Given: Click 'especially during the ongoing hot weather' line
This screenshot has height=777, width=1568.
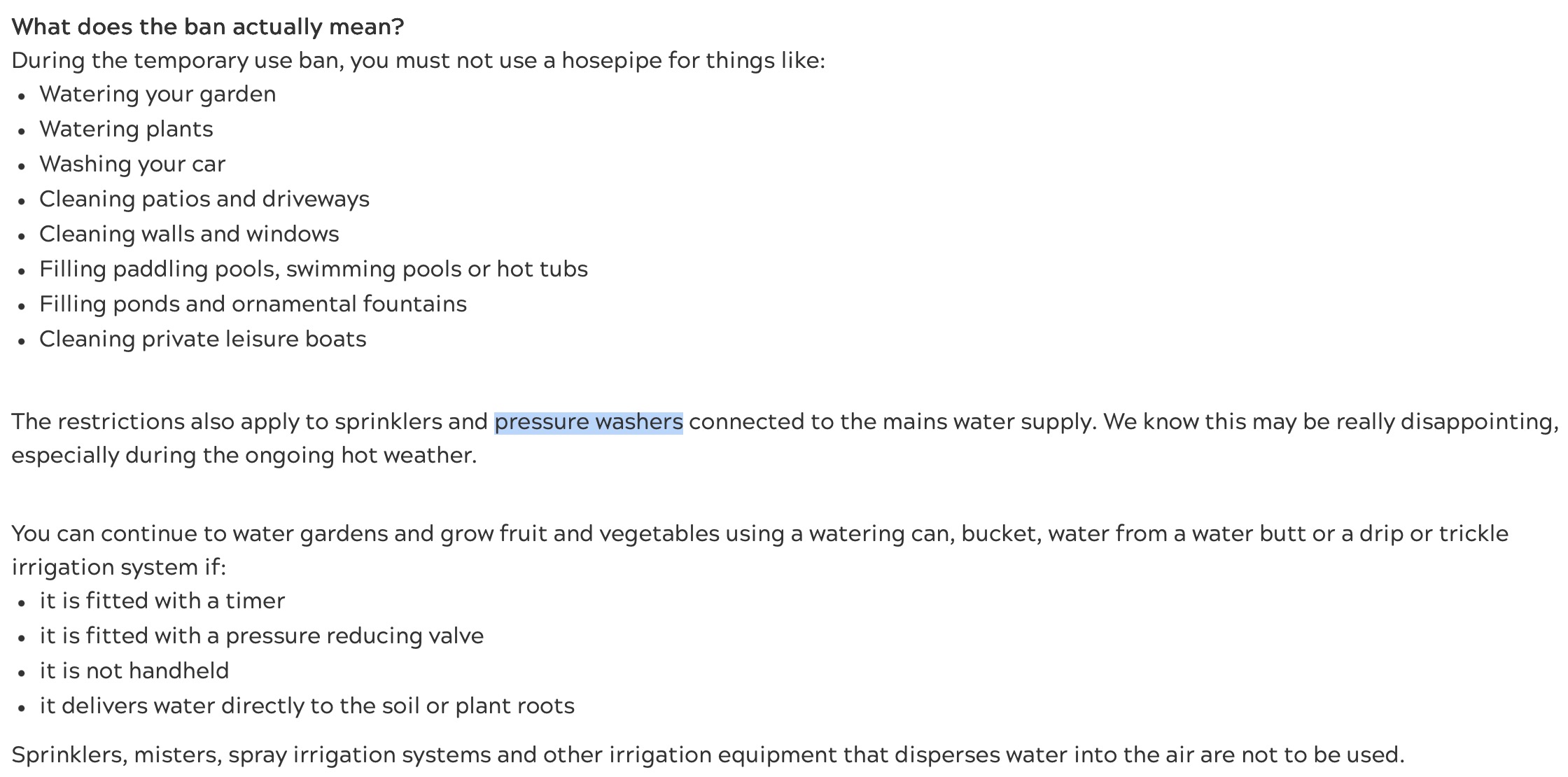Looking at the screenshot, I should pos(244,455).
